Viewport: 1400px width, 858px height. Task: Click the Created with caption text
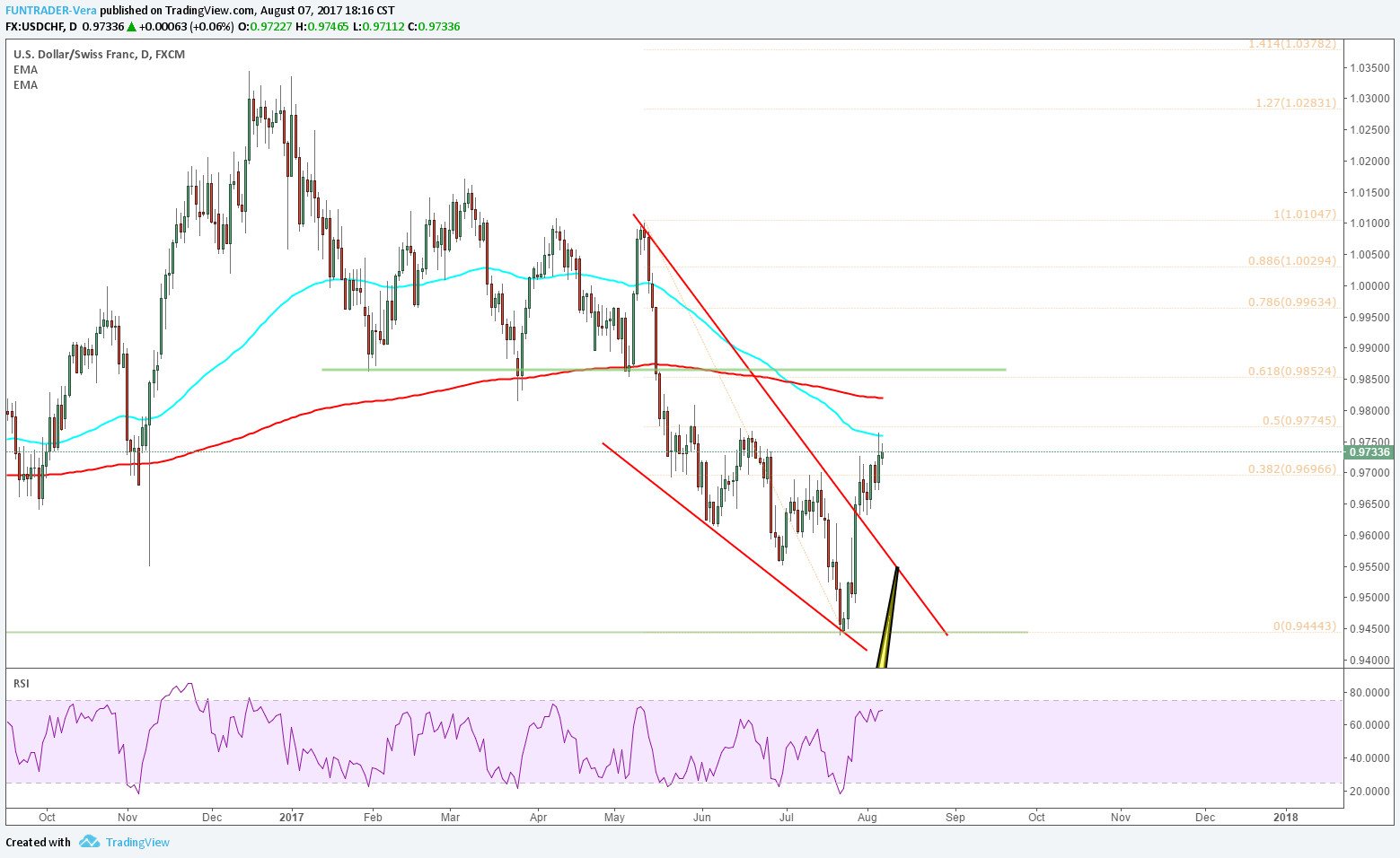point(38,842)
